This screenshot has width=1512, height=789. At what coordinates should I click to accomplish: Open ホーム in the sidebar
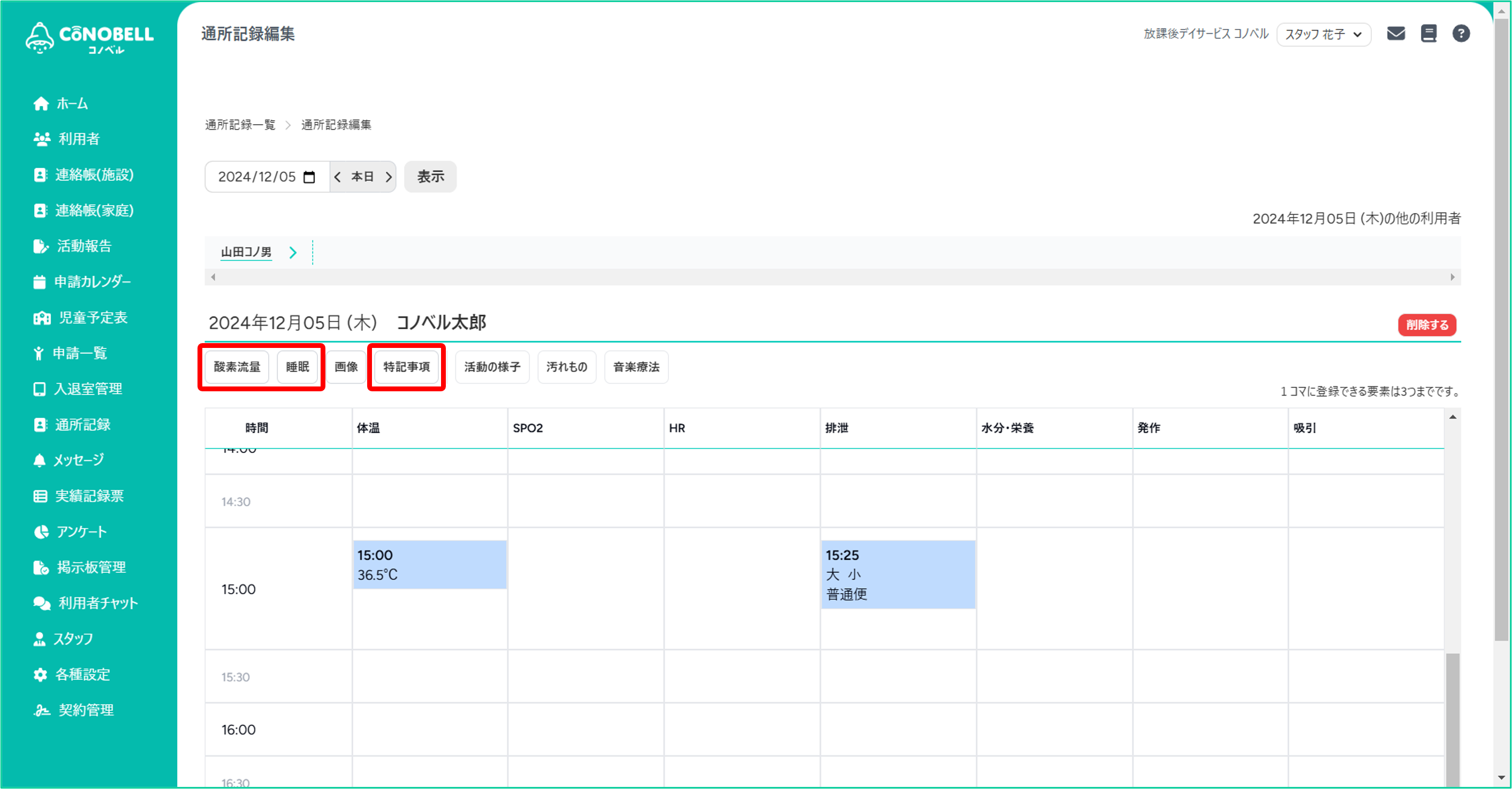tap(72, 104)
